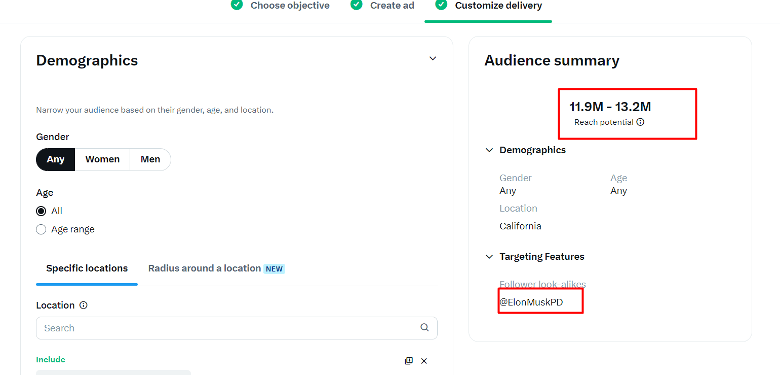Click the NEW badge on Radius tab
Viewport: 780px width, 375px height.
coord(274,269)
